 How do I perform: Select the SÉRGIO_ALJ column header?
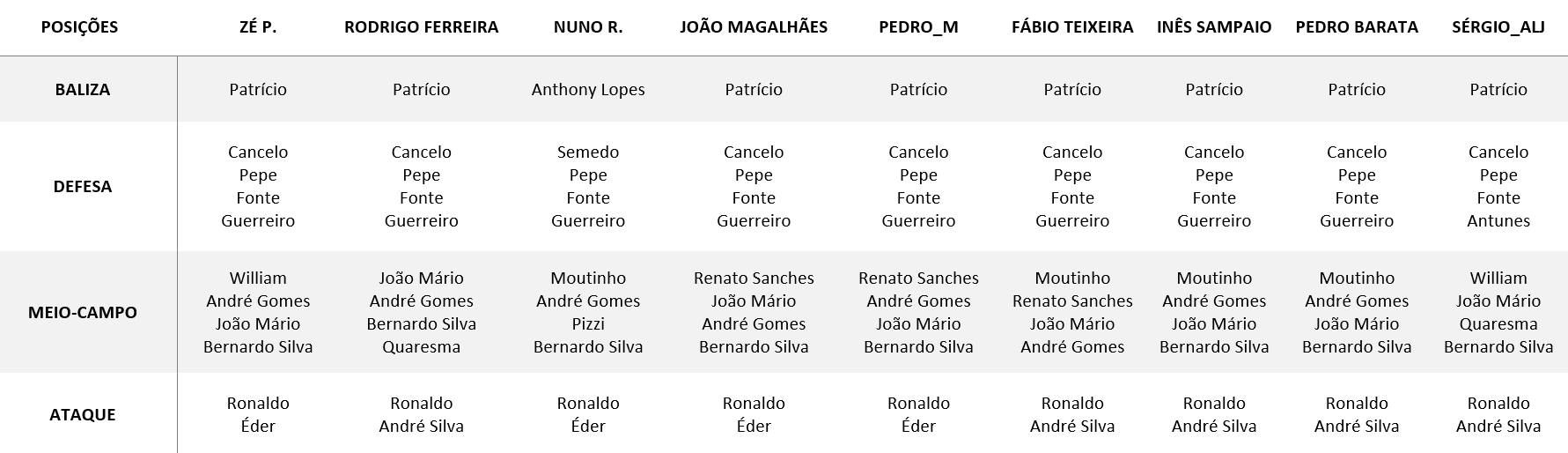(x=1498, y=27)
